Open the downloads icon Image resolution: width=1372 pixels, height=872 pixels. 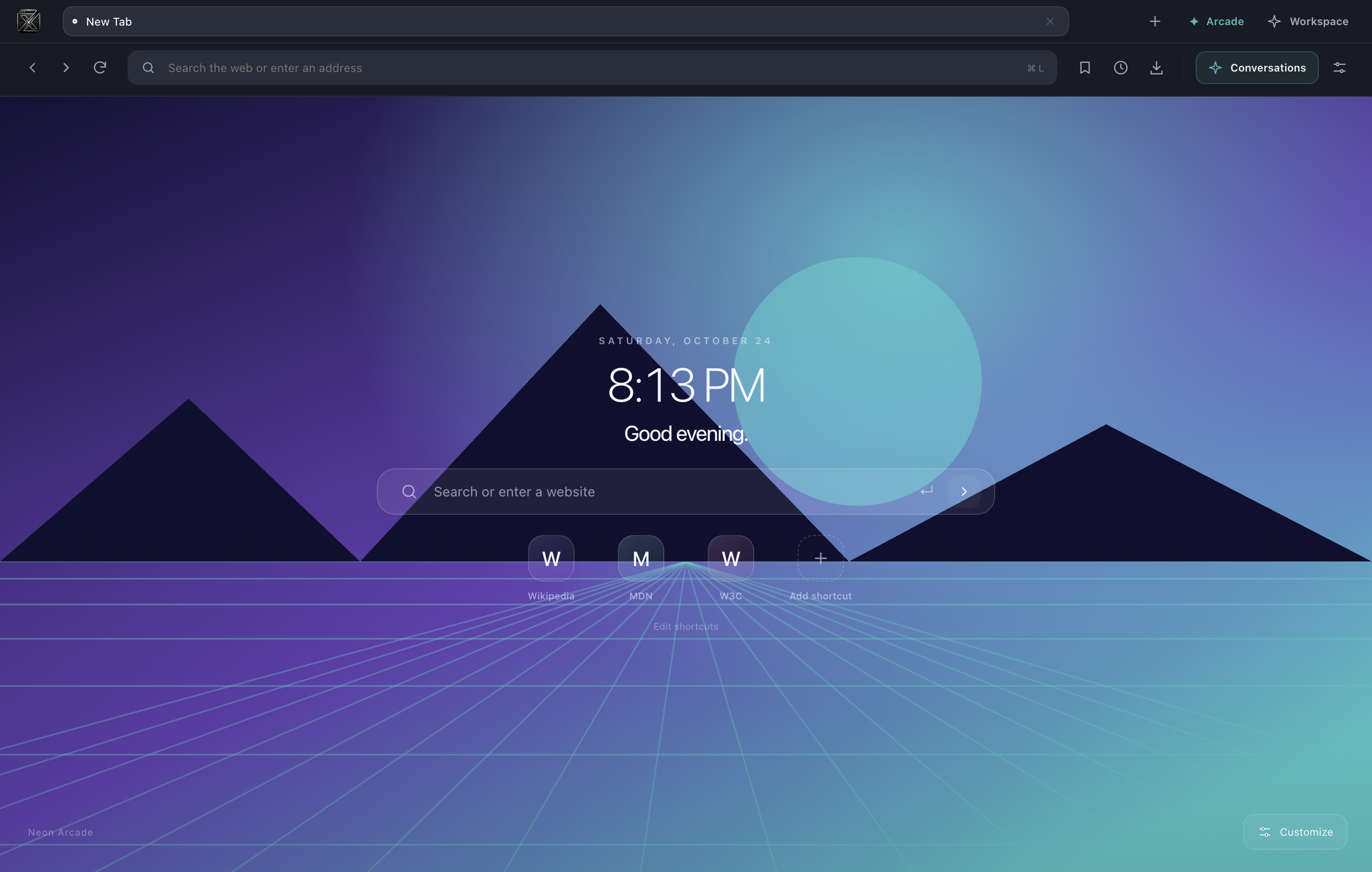click(1156, 68)
